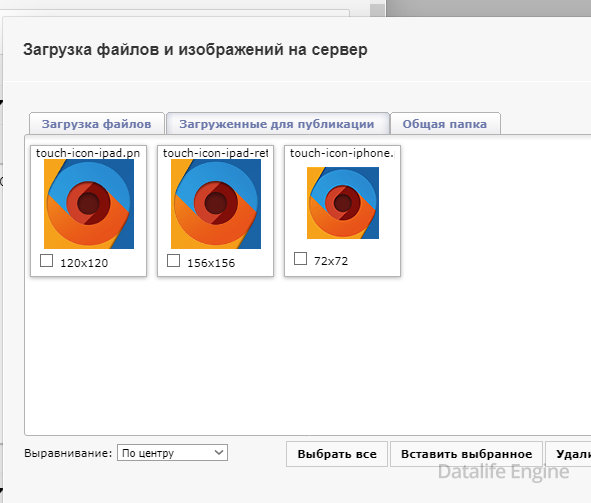
Task: Click the Вставить выбранное button
Action: pyautogui.click(x=467, y=454)
